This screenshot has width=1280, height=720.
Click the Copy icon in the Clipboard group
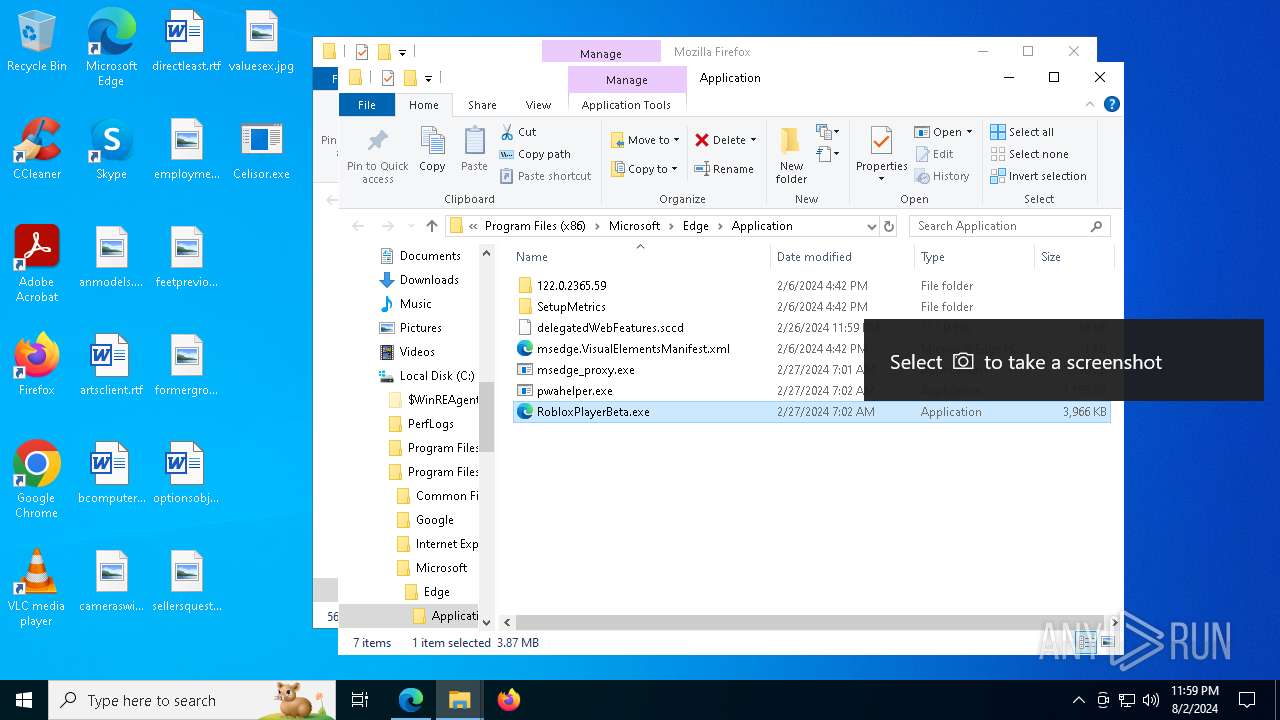point(432,150)
